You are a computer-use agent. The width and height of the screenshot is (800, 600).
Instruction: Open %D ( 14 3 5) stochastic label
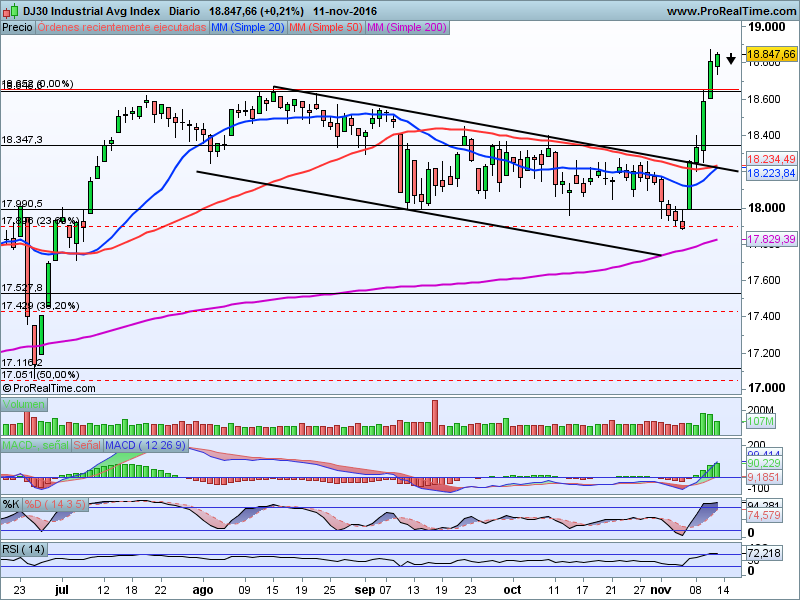pyautogui.click(x=55, y=505)
